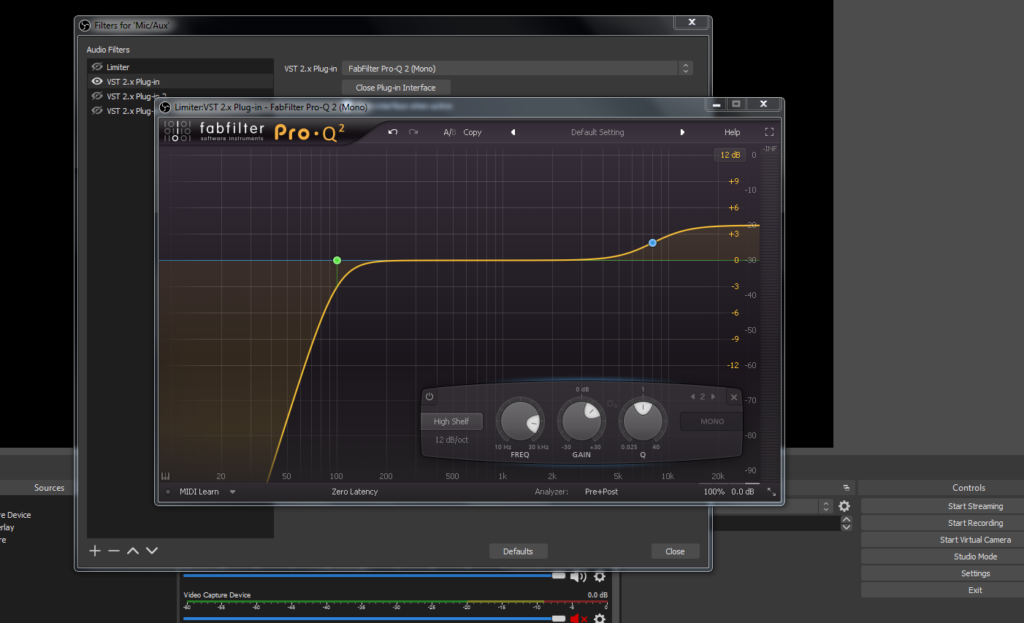This screenshot has width=1024, height=623.
Task: Toggle visibility of Limiter filter
Action: coord(97,67)
